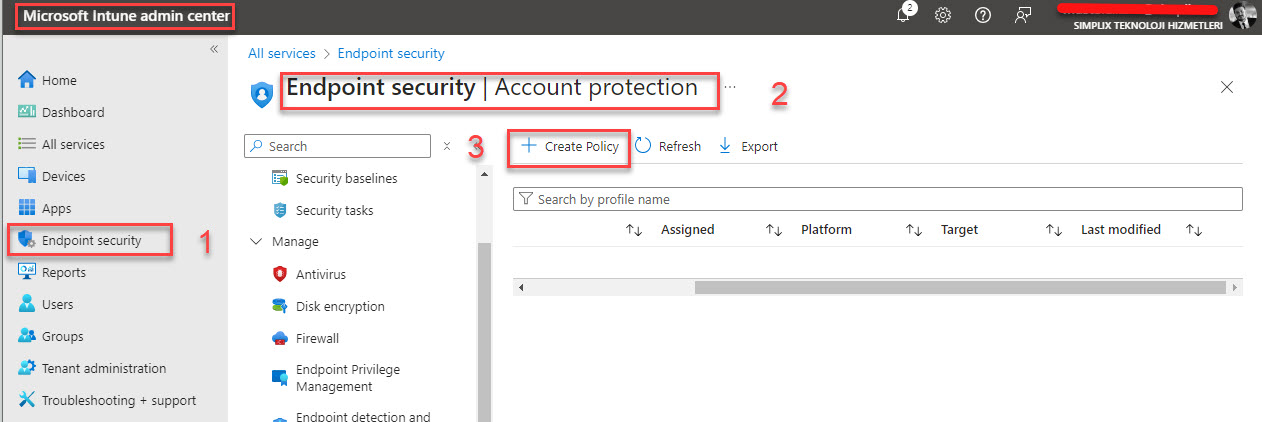Clear the menu search with X

447,146
